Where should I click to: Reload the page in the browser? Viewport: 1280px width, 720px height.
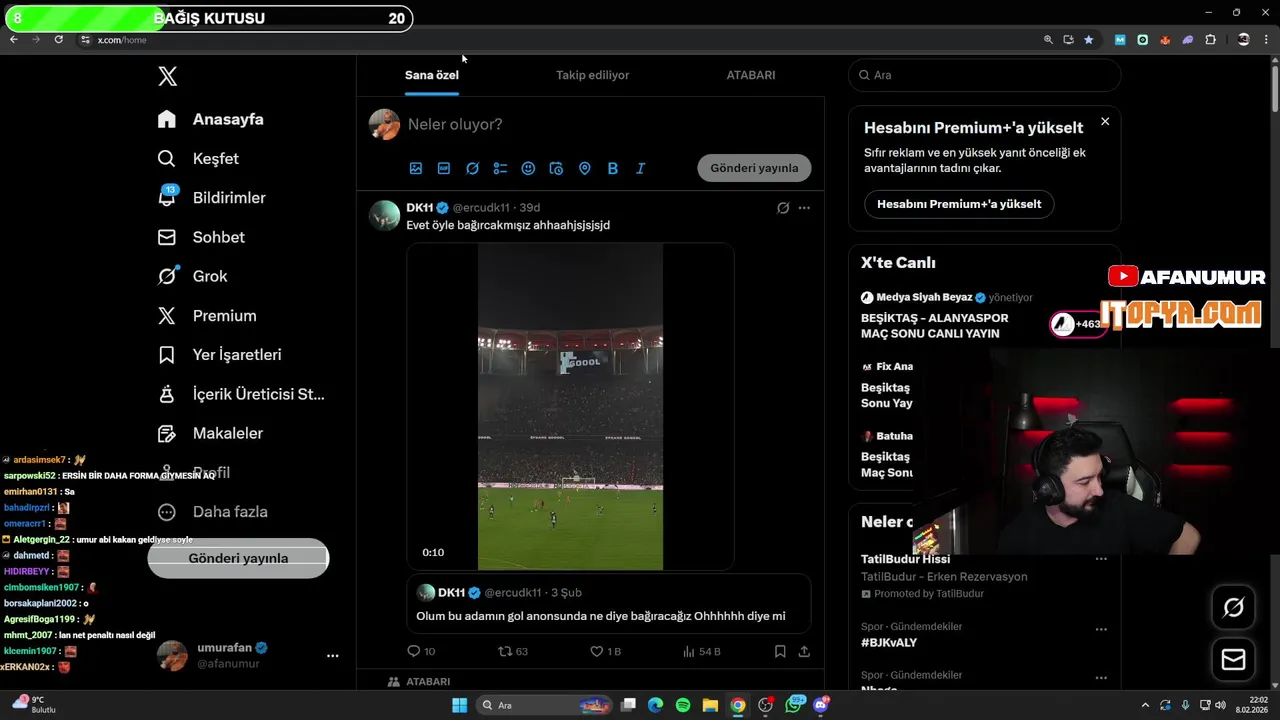coord(58,39)
